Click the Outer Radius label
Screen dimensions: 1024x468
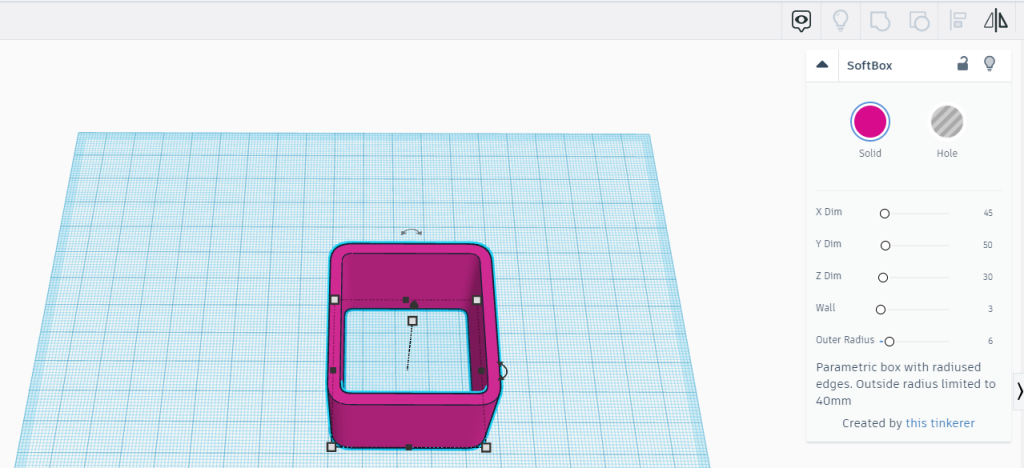click(x=844, y=339)
